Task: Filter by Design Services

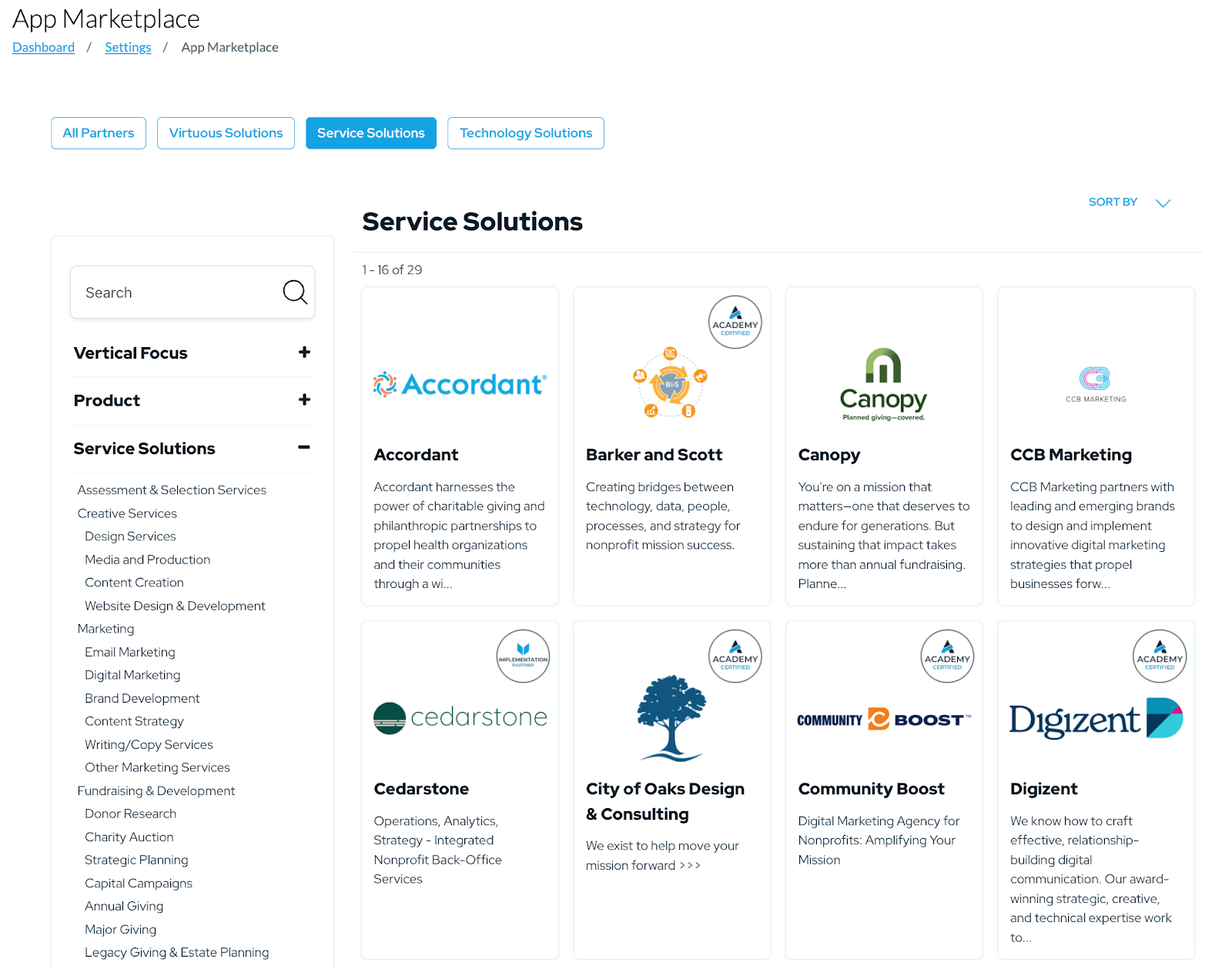Action: pos(130,536)
